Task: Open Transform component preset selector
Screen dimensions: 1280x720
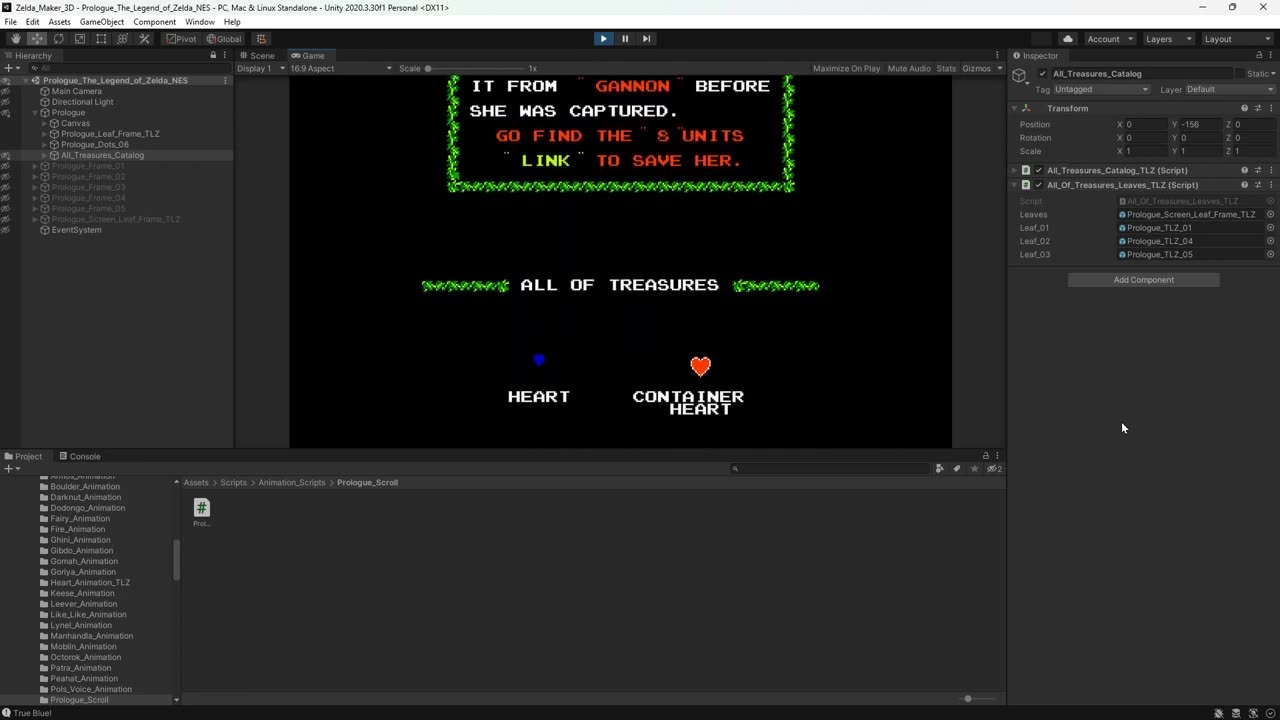Action: pyautogui.click(x=1258, y=108)
